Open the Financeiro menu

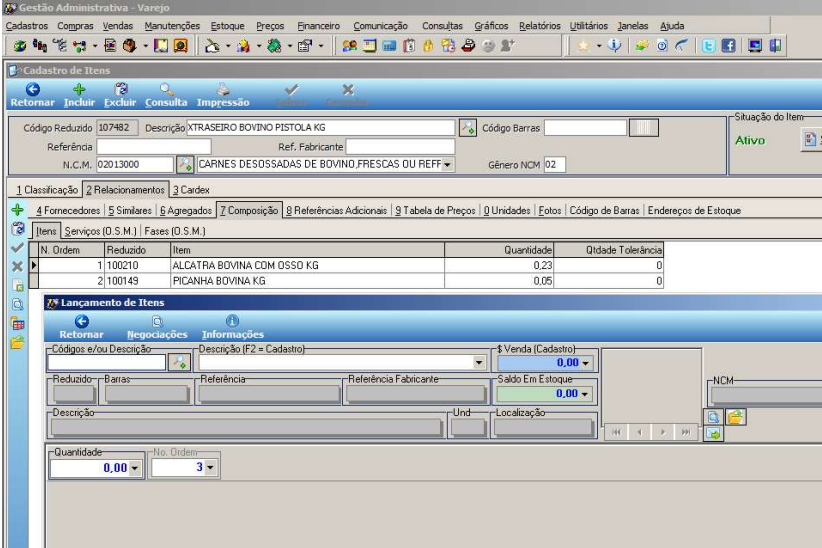pyautogui.click(x=318, y=26)
